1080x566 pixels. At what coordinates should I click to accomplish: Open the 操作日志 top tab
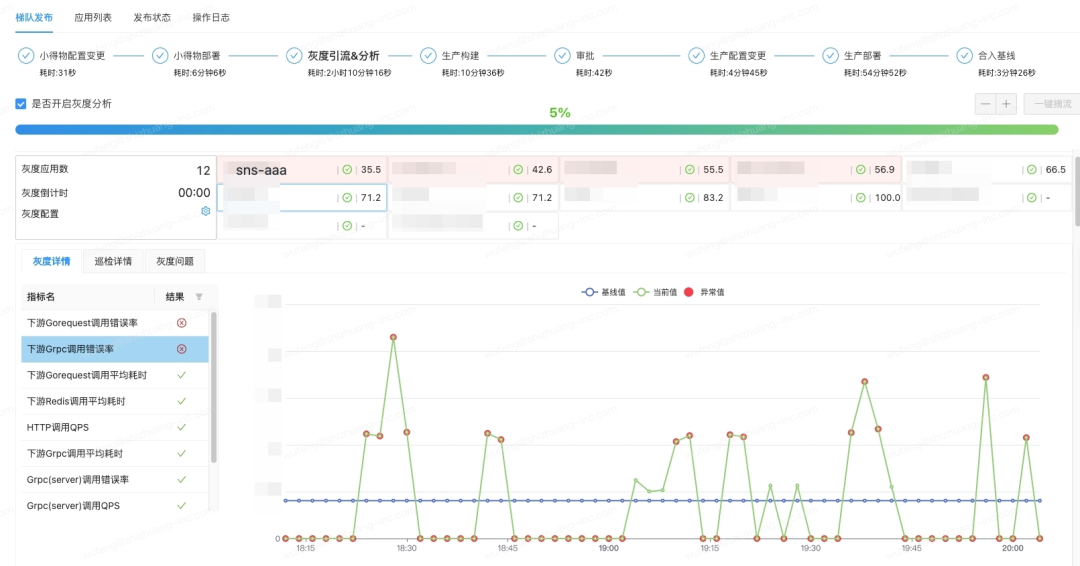pos(211,17)
